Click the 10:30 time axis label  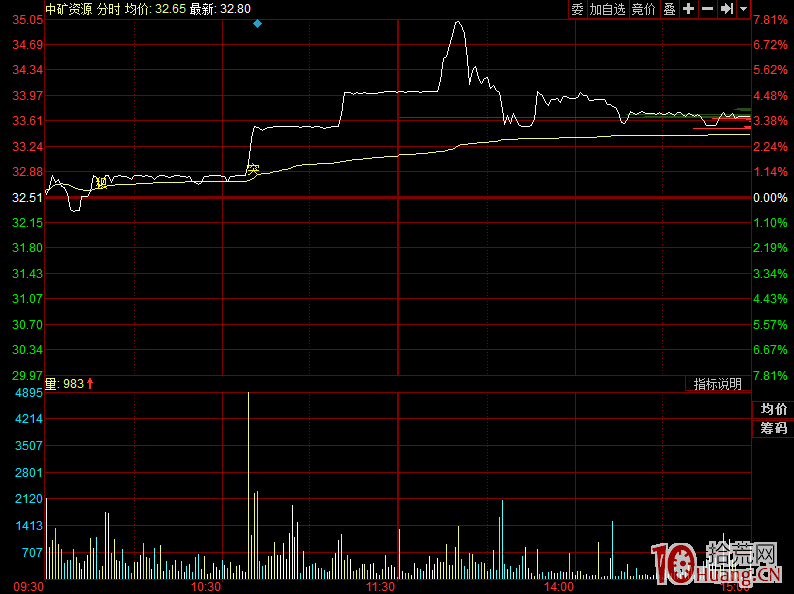point(206,587)
